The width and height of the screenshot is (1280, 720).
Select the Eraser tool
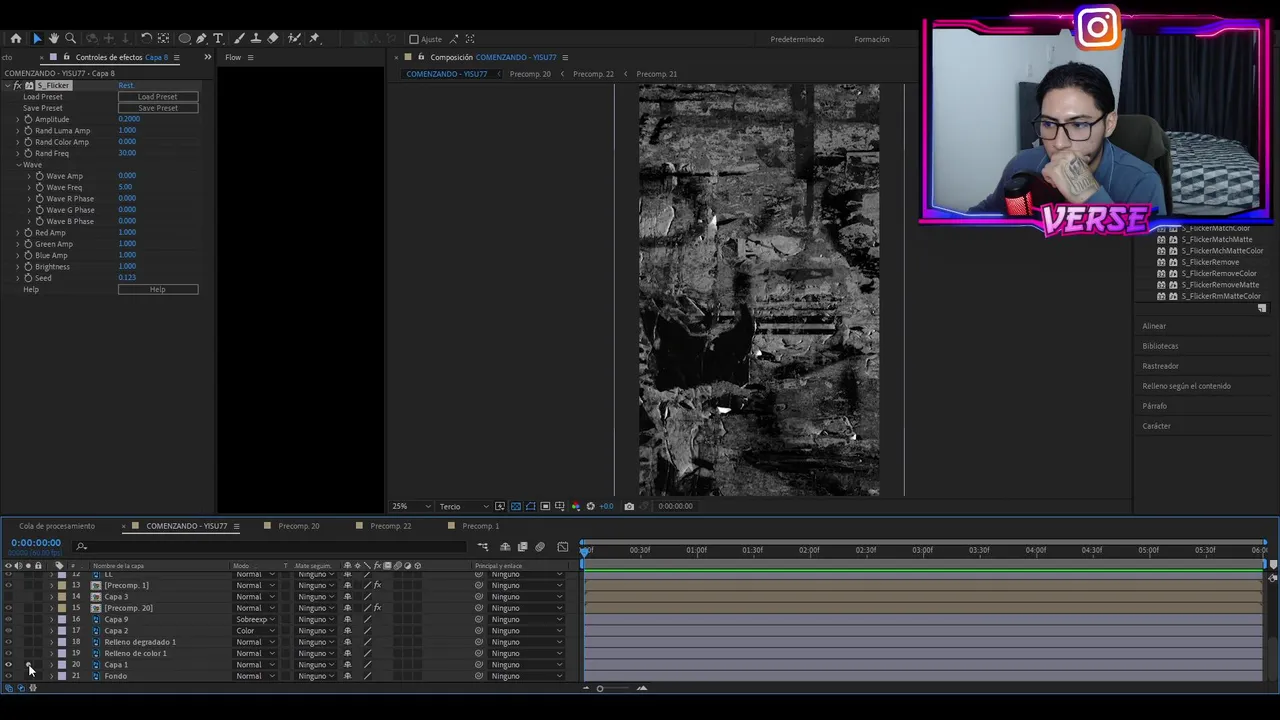tap(273, 39)
